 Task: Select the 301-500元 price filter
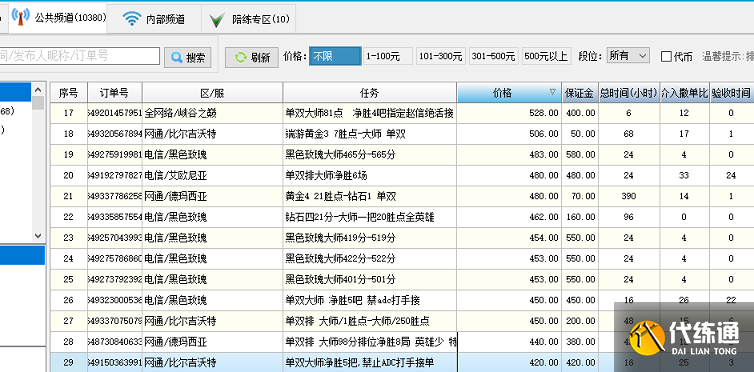[494, 56]
